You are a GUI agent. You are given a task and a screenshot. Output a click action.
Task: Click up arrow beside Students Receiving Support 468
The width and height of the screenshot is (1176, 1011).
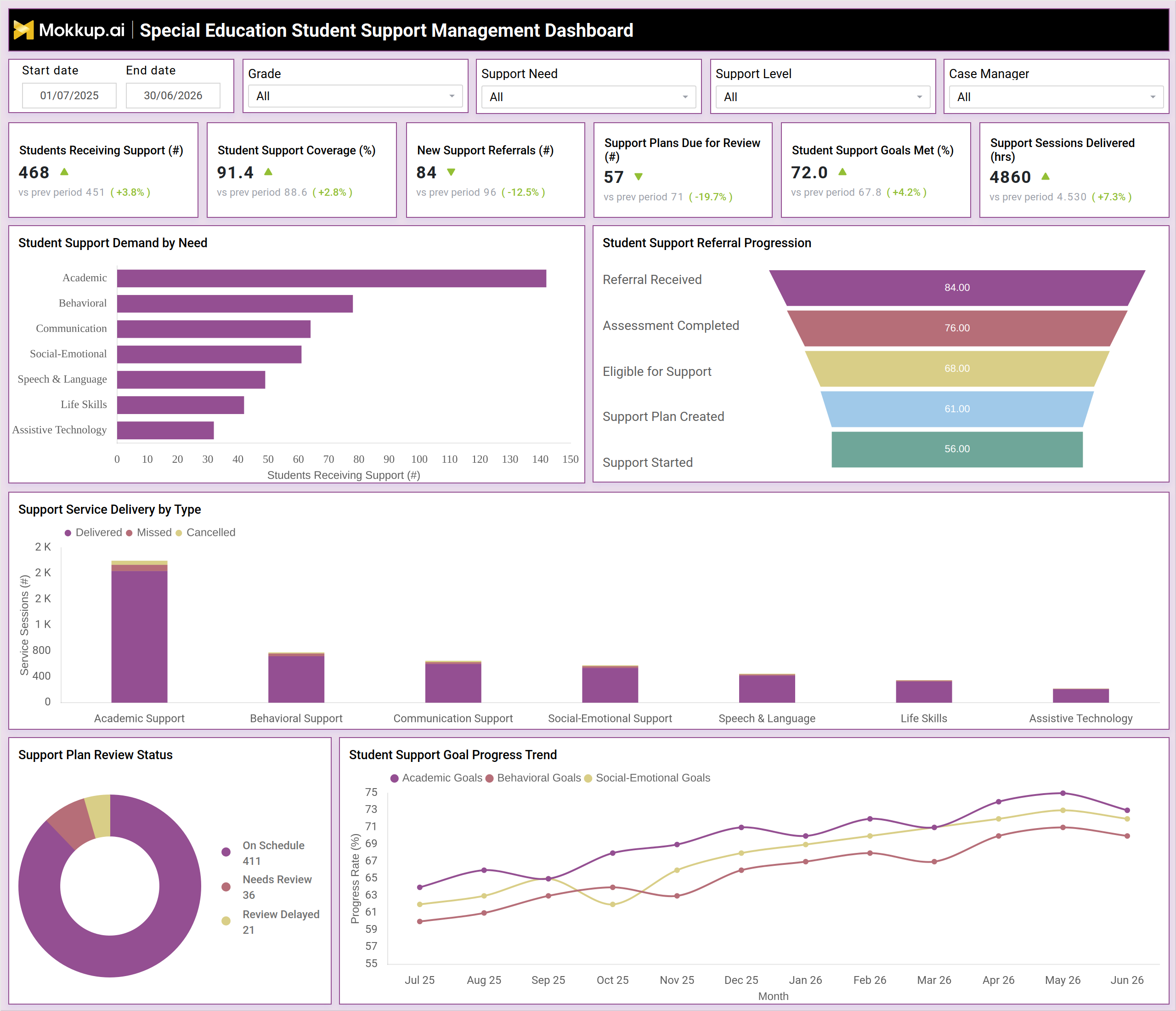click(64, 171)
